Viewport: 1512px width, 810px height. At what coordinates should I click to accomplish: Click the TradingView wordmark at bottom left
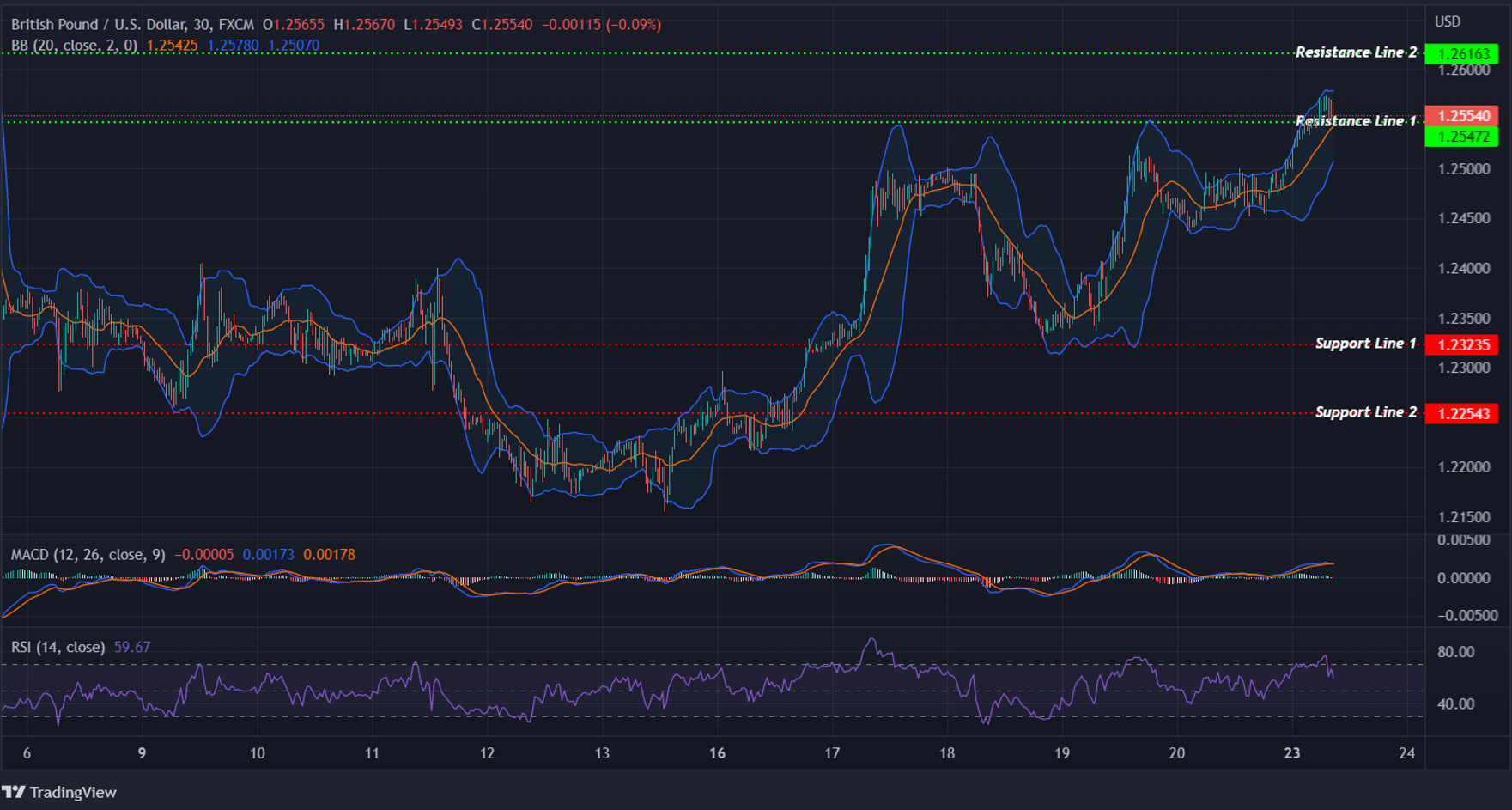coord(73,792)
